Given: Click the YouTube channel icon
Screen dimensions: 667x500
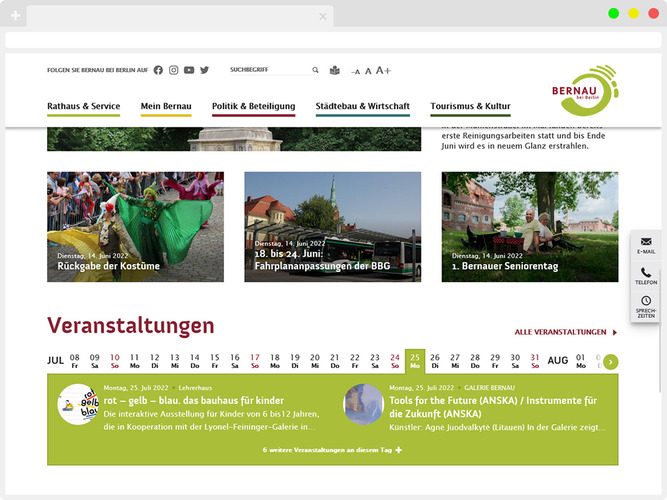Looking at the screenshot, I should tap(189, 70).
